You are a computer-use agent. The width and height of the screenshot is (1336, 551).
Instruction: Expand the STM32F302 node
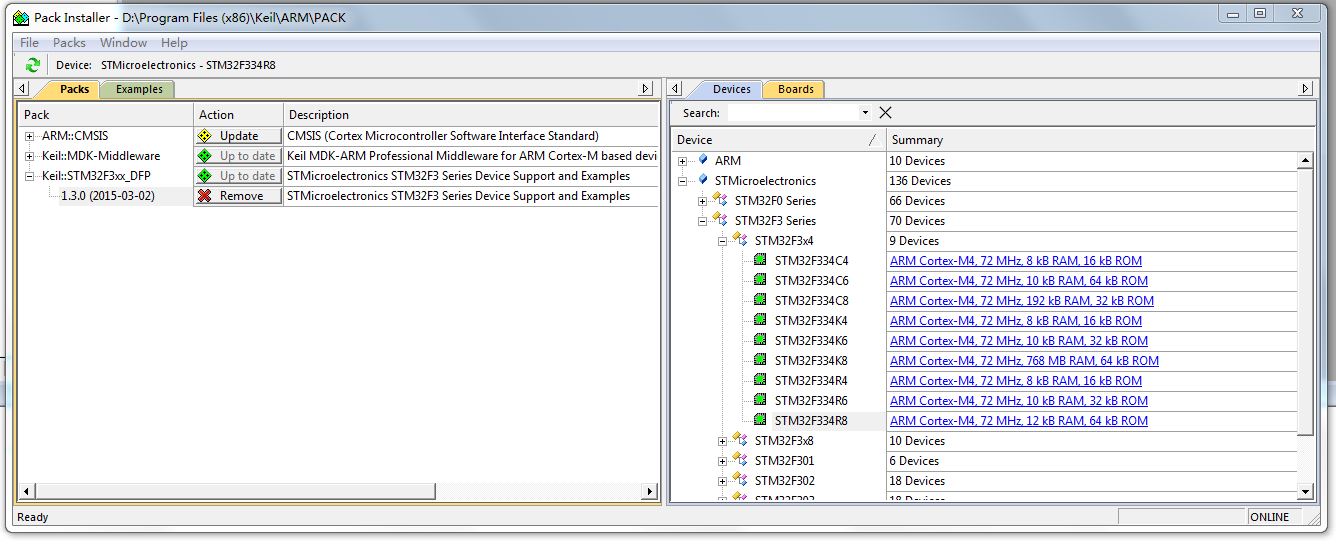tap(723, 481)
